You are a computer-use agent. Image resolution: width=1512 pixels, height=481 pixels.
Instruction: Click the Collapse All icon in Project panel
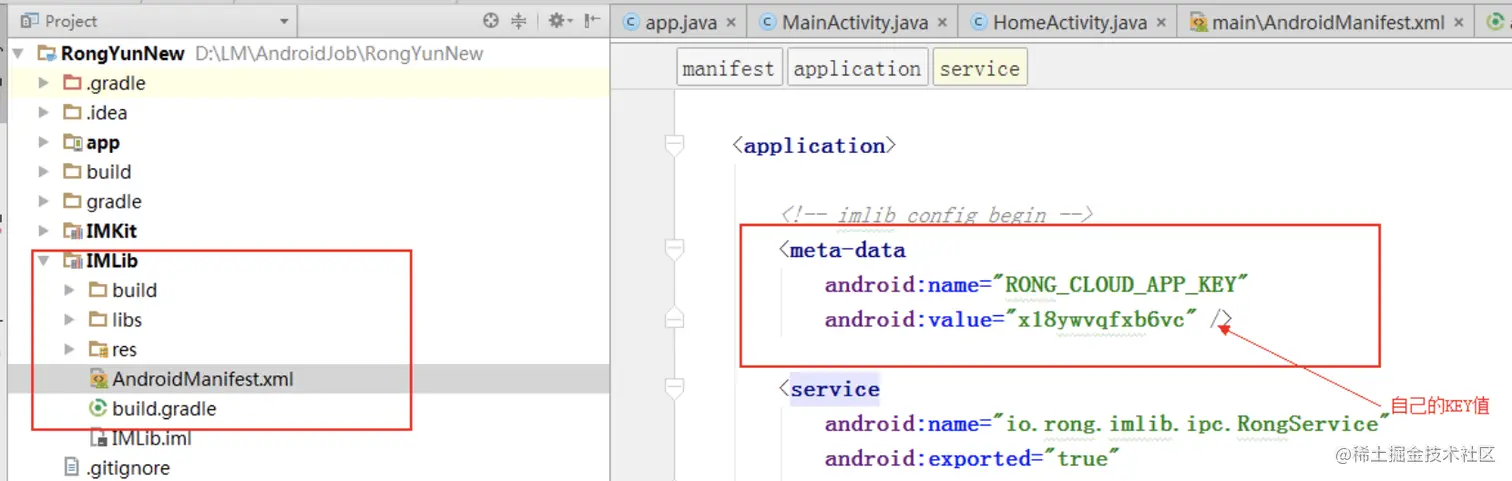click(519, 20)
